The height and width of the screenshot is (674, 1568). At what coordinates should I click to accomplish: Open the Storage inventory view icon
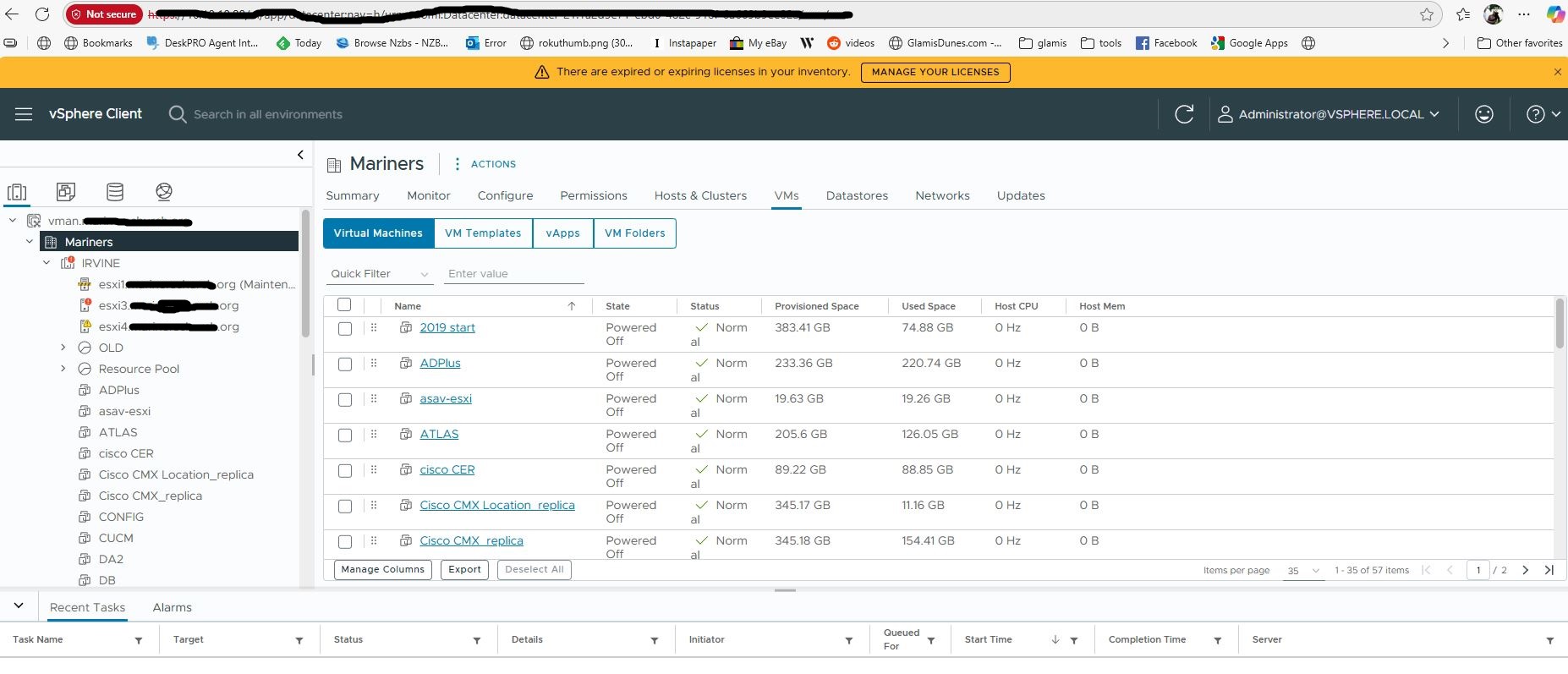click(x=115, y=192)
